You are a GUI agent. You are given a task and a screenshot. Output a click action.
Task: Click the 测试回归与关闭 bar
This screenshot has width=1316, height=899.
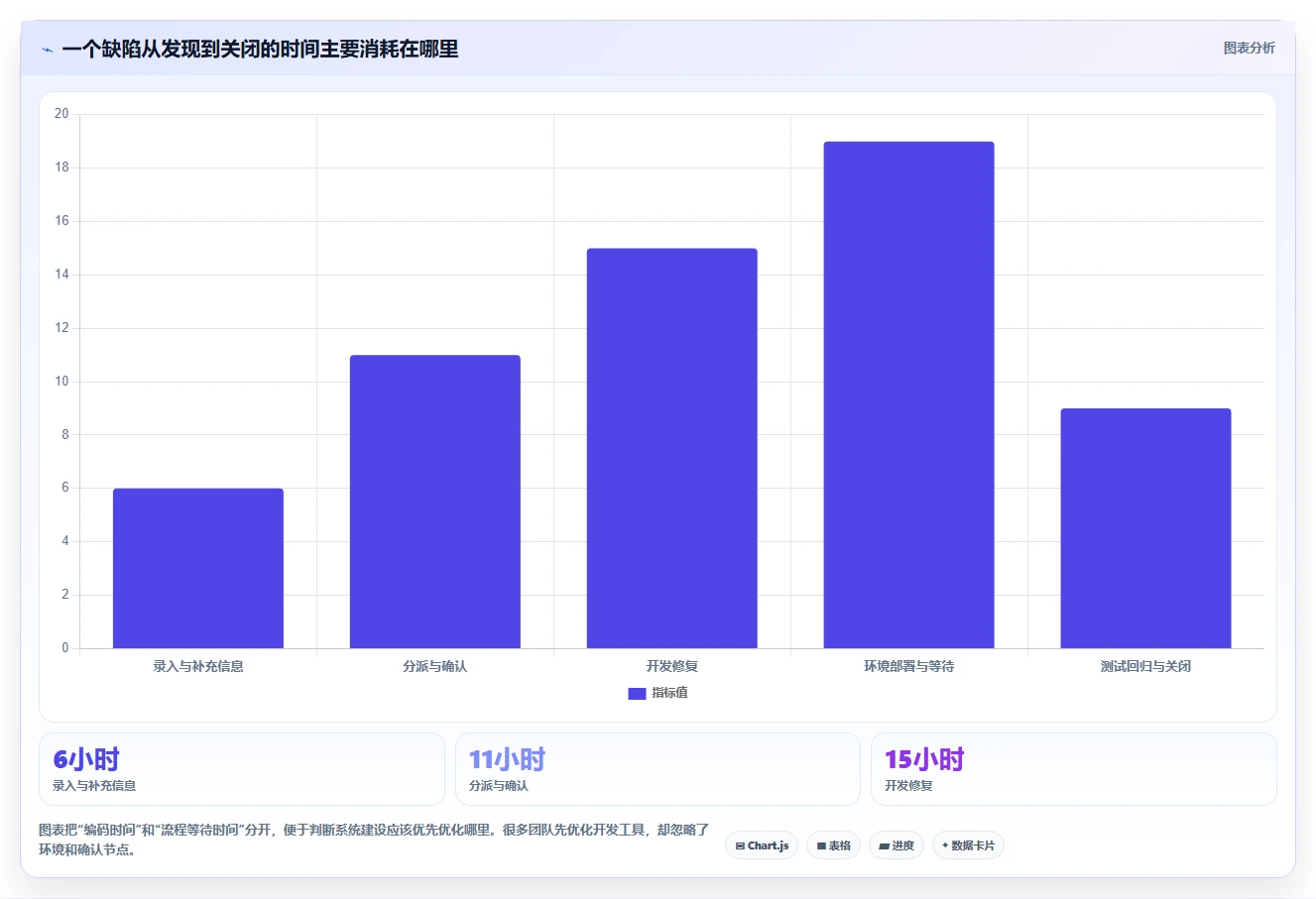coord(1146,528)
